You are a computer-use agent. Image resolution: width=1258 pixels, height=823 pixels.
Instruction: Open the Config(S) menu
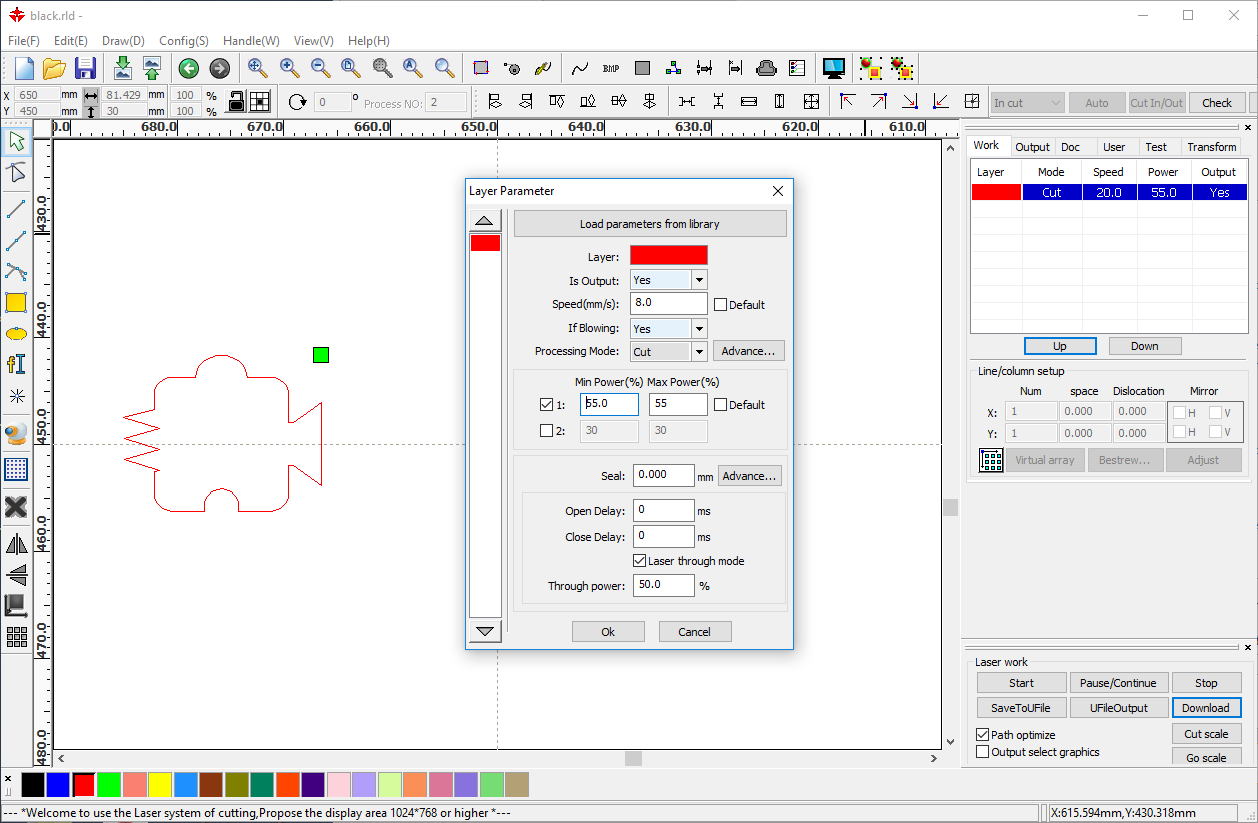click(184, 41)
